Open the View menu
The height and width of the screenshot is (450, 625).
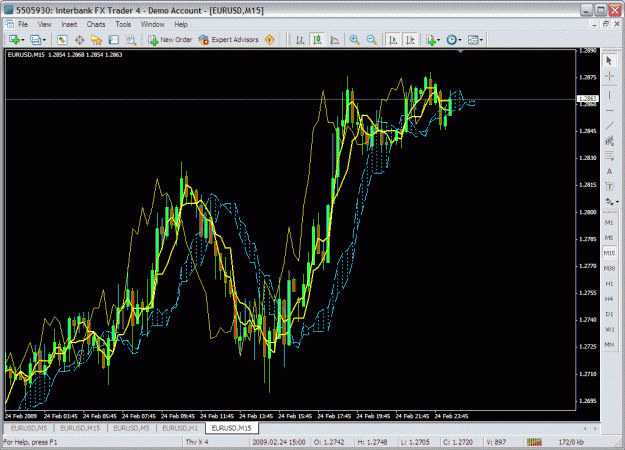[45, 24]
